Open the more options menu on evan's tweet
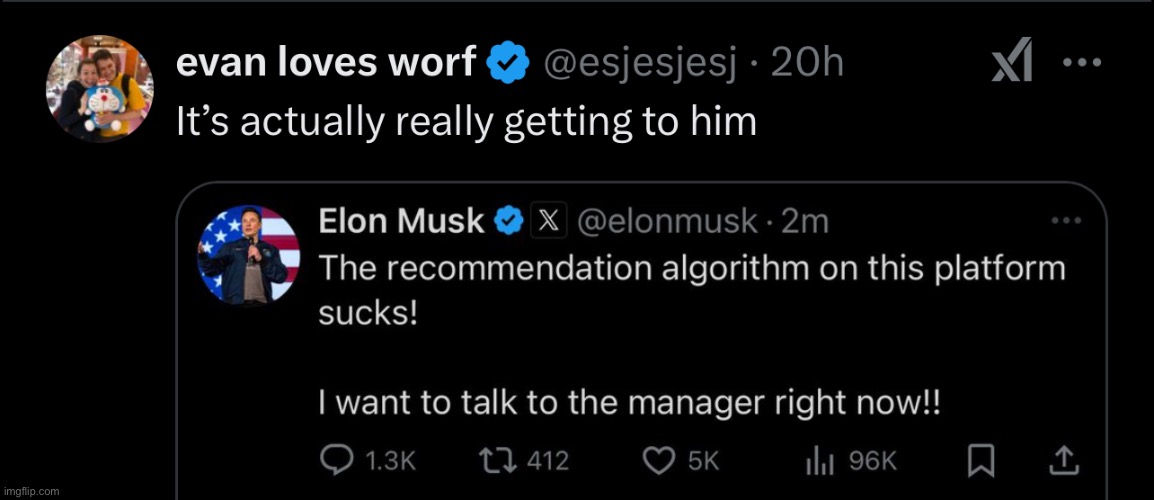The height and width of the screenshot is (500, 1154). (1080, 64)
